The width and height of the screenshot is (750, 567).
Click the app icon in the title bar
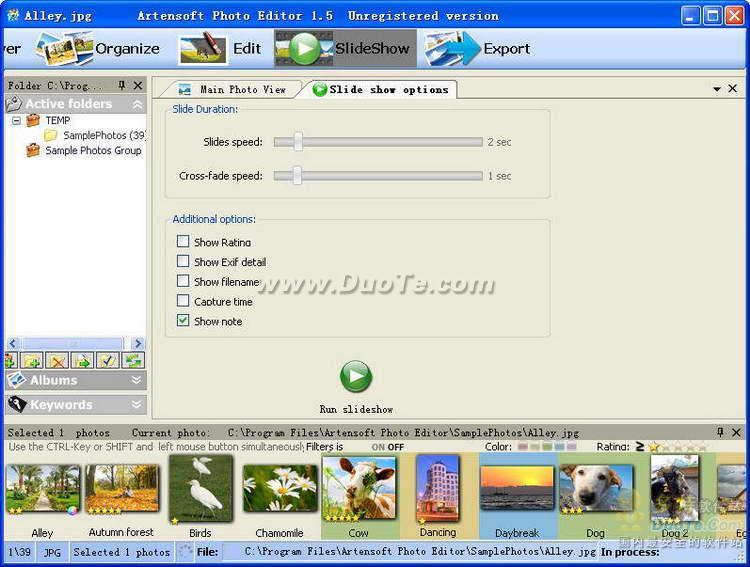13,15
